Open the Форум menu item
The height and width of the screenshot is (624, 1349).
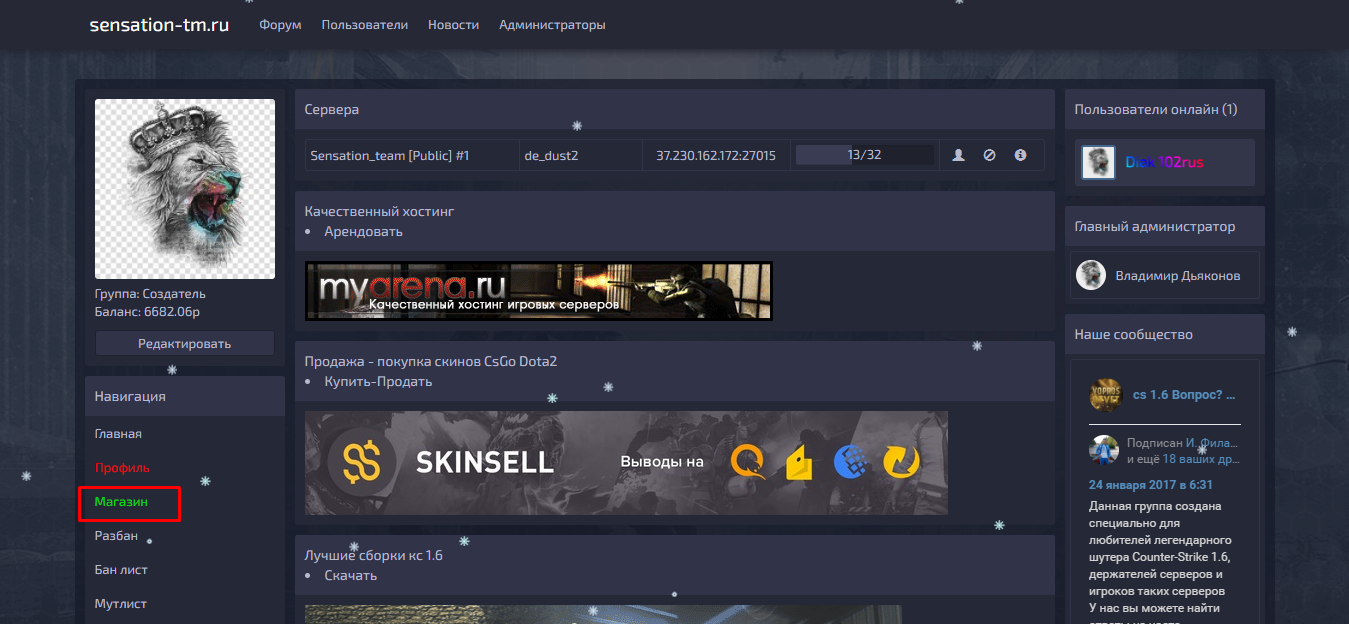coord(280,25)
